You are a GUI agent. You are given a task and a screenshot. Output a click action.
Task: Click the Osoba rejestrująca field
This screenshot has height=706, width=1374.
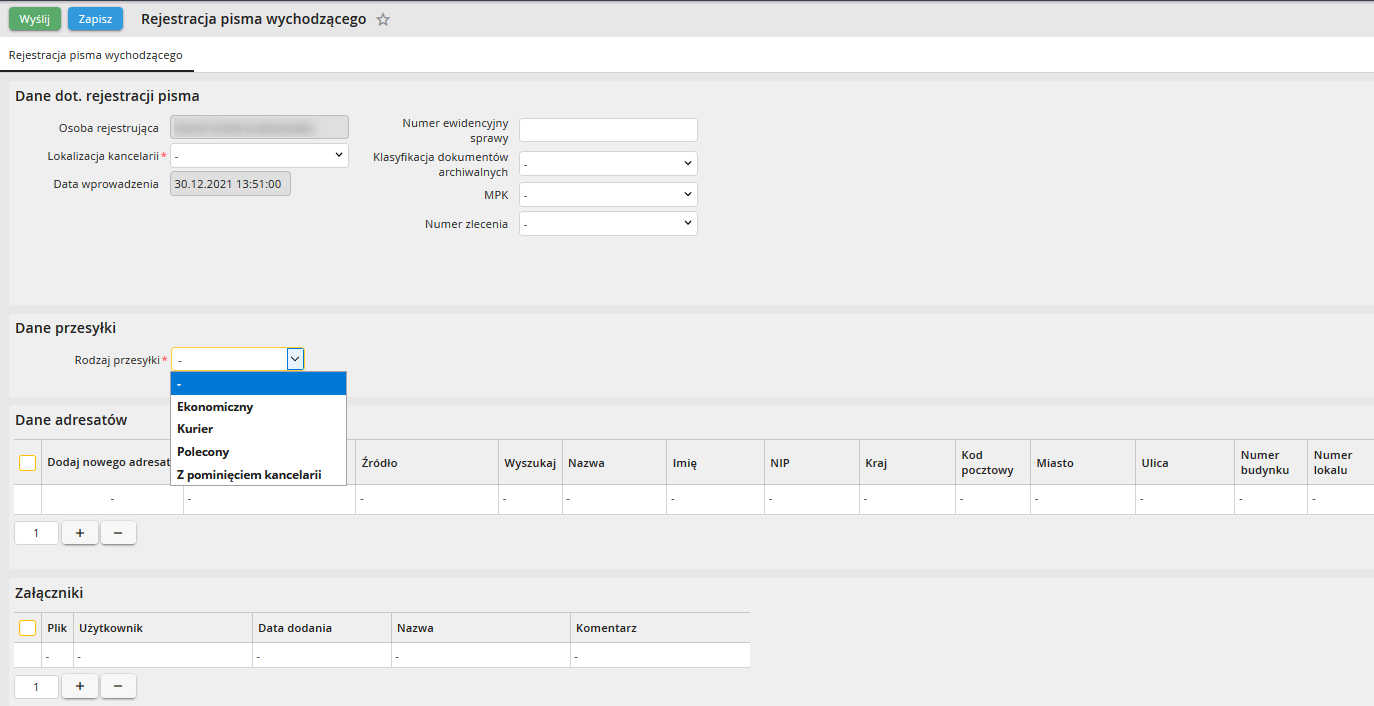(260, 127)
